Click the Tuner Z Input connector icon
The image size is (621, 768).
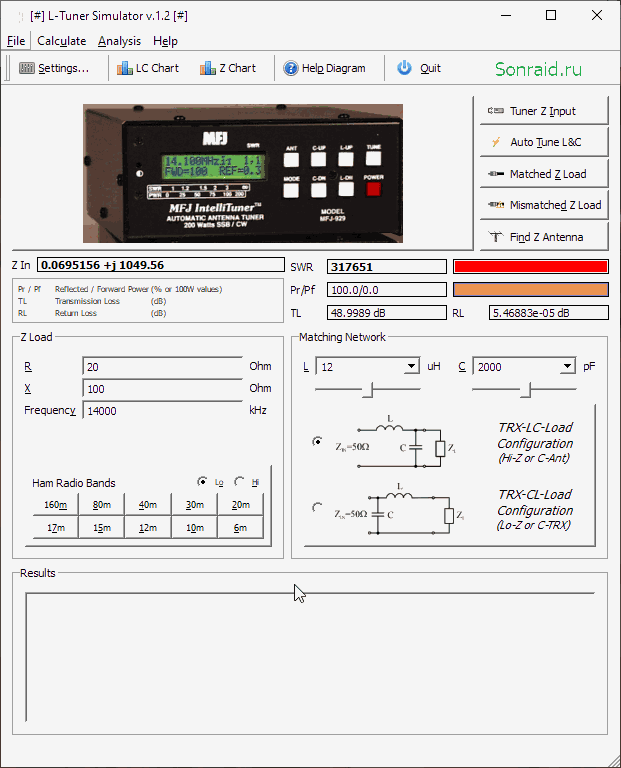coord(496,111)
